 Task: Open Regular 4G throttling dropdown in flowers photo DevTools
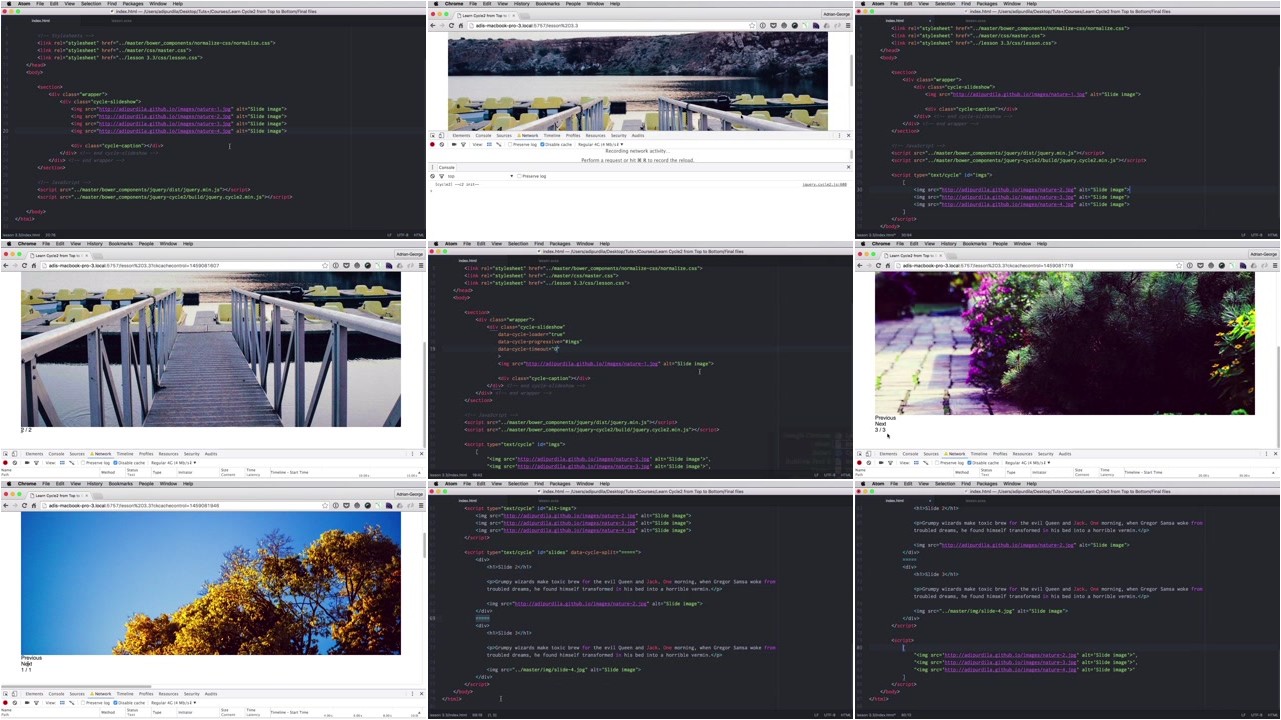[x=1027, y=463]
